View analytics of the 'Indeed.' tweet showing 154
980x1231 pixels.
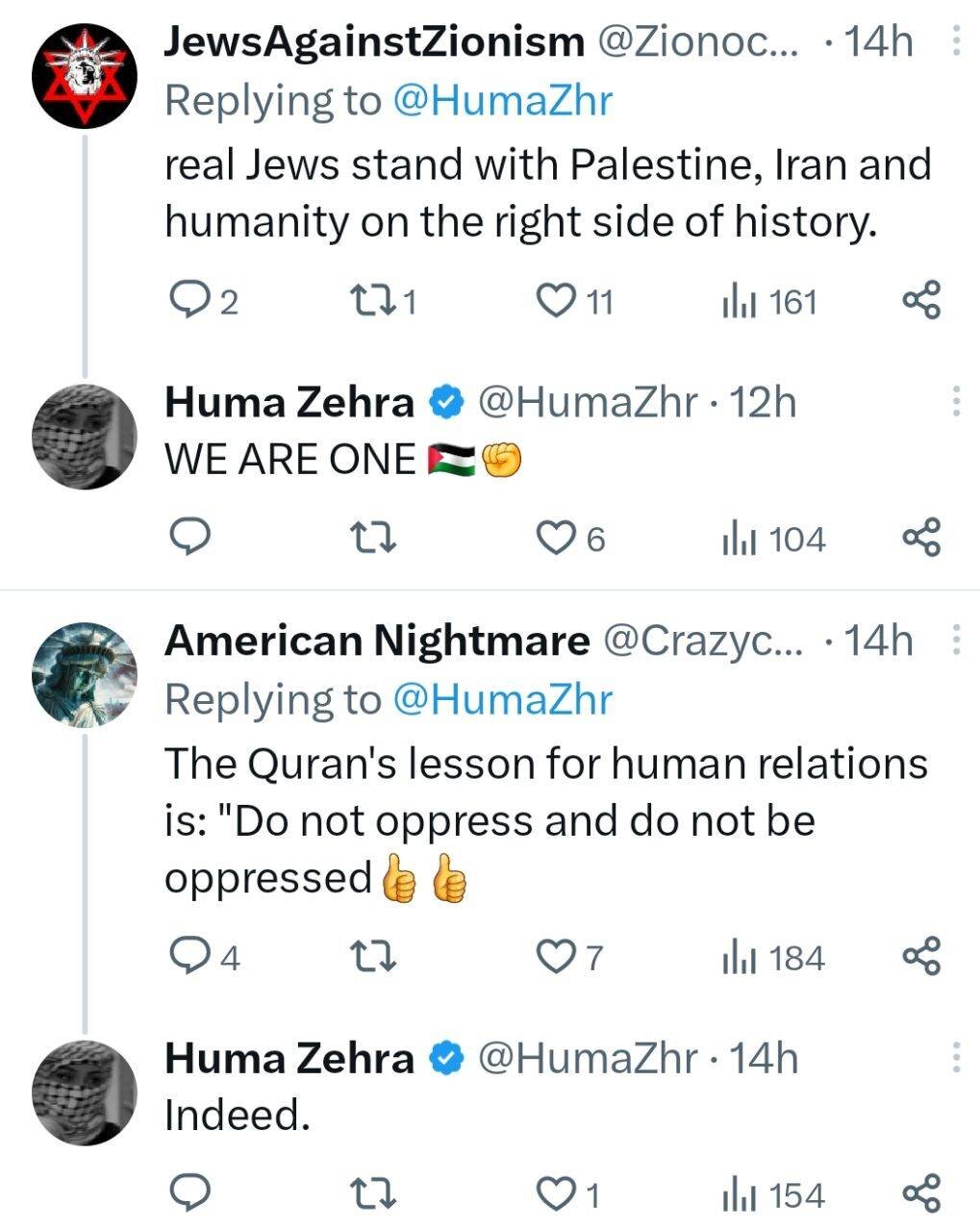tap(773, 1194)
